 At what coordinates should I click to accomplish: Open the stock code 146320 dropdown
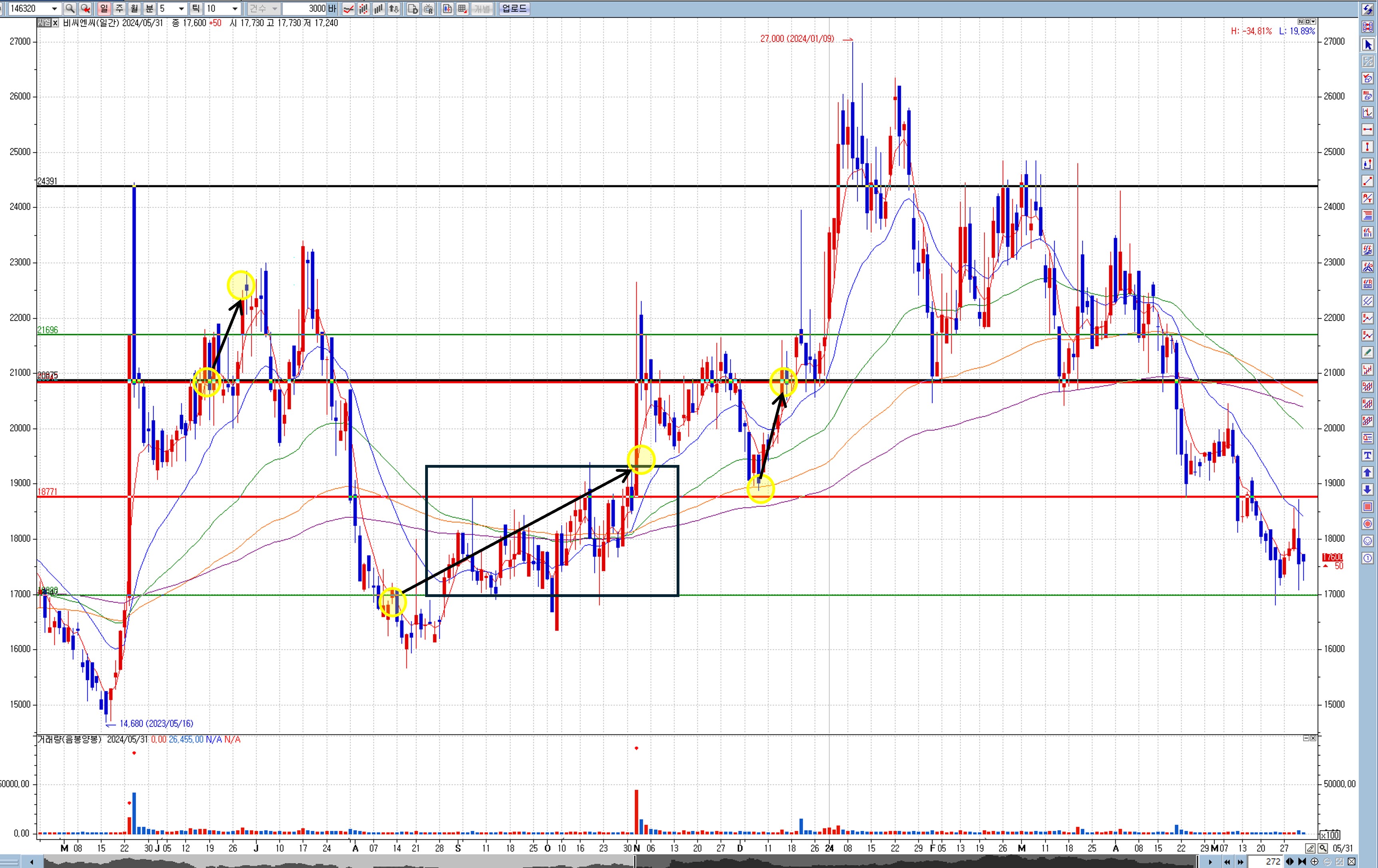click(x=54, y=9)
